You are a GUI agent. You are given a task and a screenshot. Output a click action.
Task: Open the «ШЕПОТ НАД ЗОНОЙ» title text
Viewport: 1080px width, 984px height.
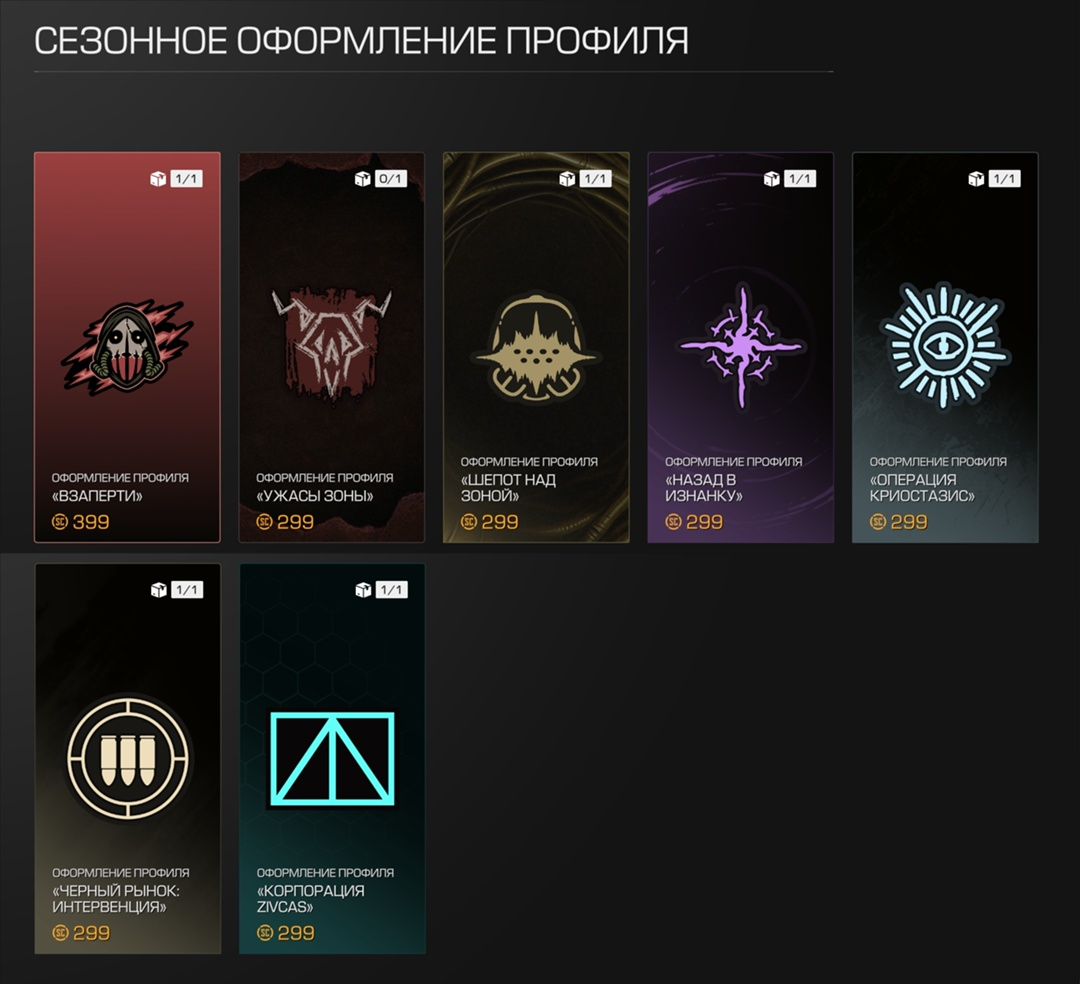click(508, 488)
